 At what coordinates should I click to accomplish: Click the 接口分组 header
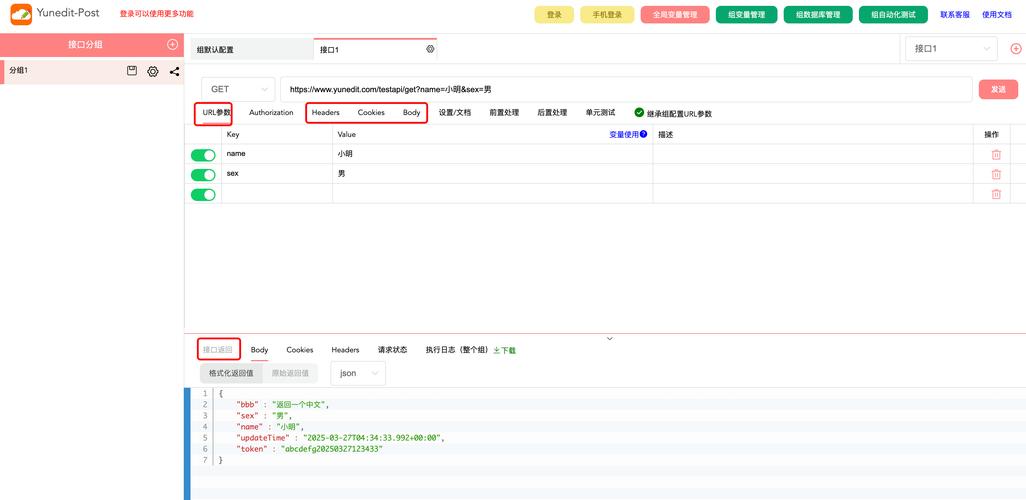coord(85,45)
